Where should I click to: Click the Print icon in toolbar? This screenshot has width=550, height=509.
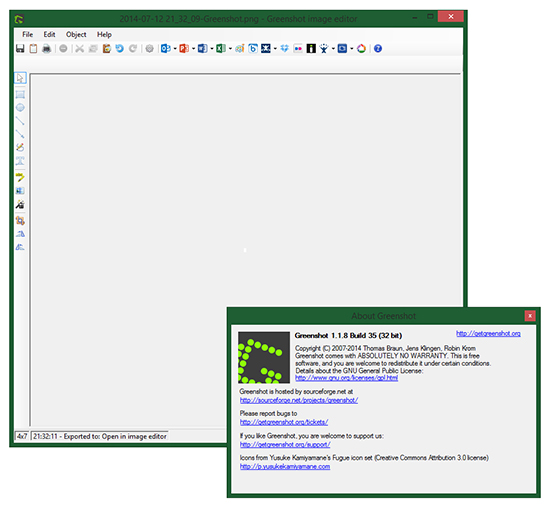pyautogui.click(x=46, y=48)
